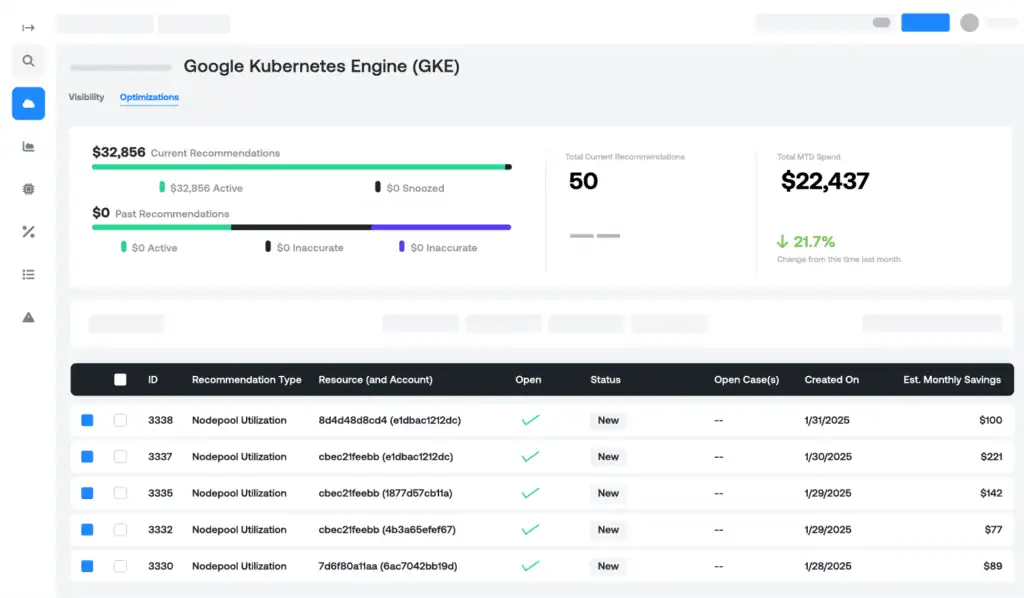1024x598 pixels.
Task: Expand the collapsed sidebar with arrow icon
Action: coord(28,27)
